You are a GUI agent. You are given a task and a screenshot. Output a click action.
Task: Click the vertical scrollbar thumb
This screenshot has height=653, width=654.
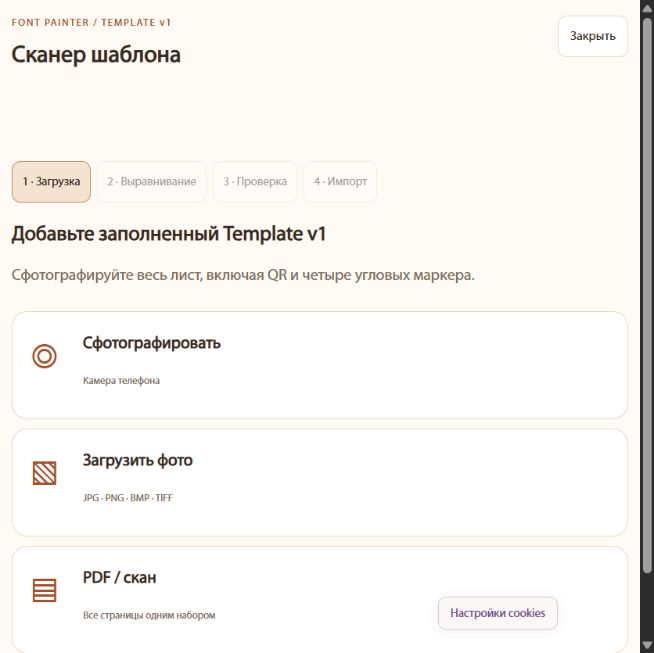tap(647, 296)
